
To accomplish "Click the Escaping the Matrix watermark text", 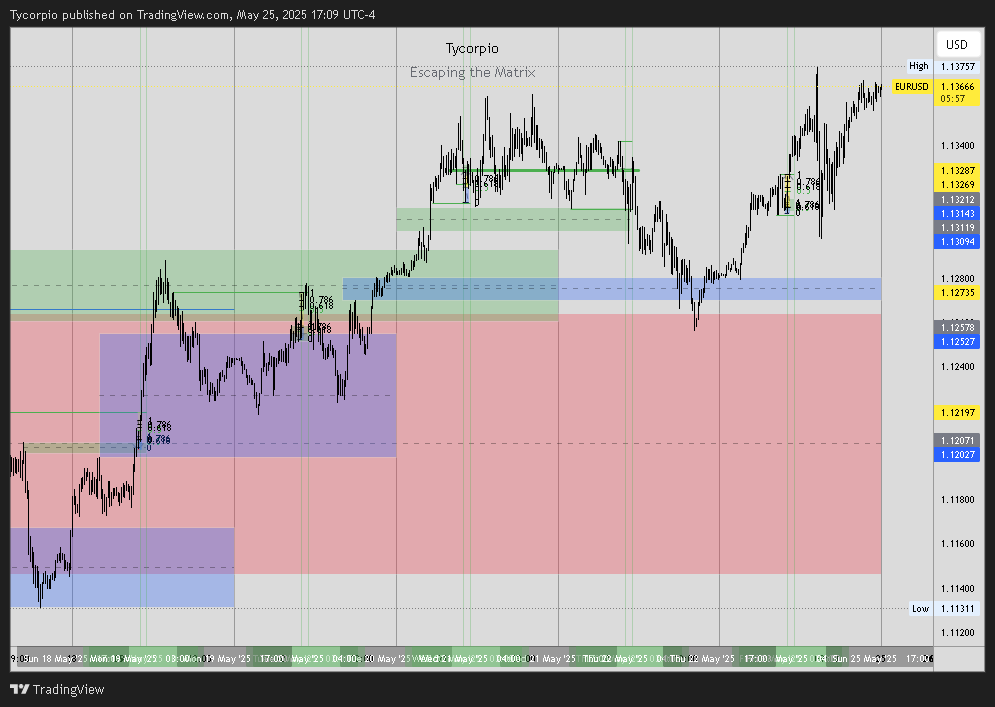I will [x=472, y=72].
